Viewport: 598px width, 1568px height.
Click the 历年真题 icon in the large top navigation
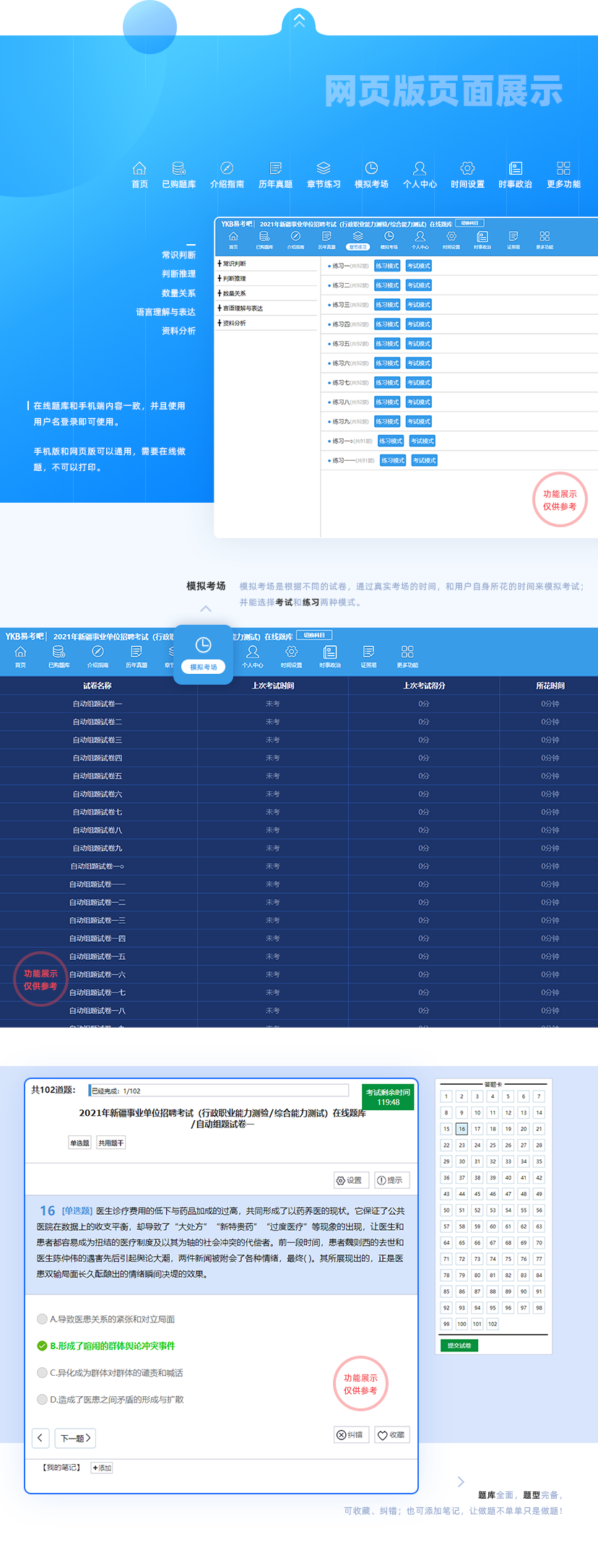pyautogui.click(x=275, y=169)
